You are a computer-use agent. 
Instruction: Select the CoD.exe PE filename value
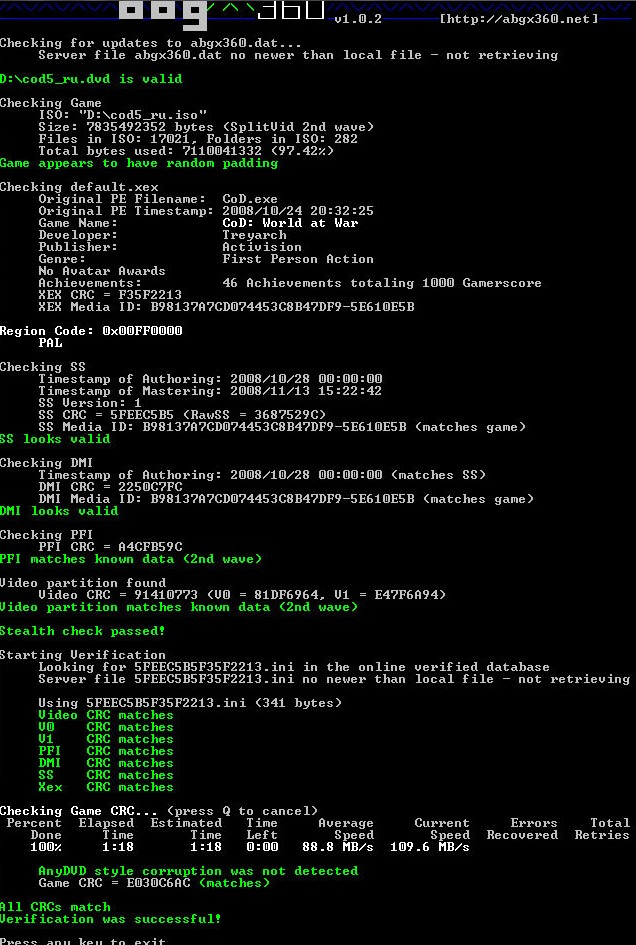[x=250, y=199]
